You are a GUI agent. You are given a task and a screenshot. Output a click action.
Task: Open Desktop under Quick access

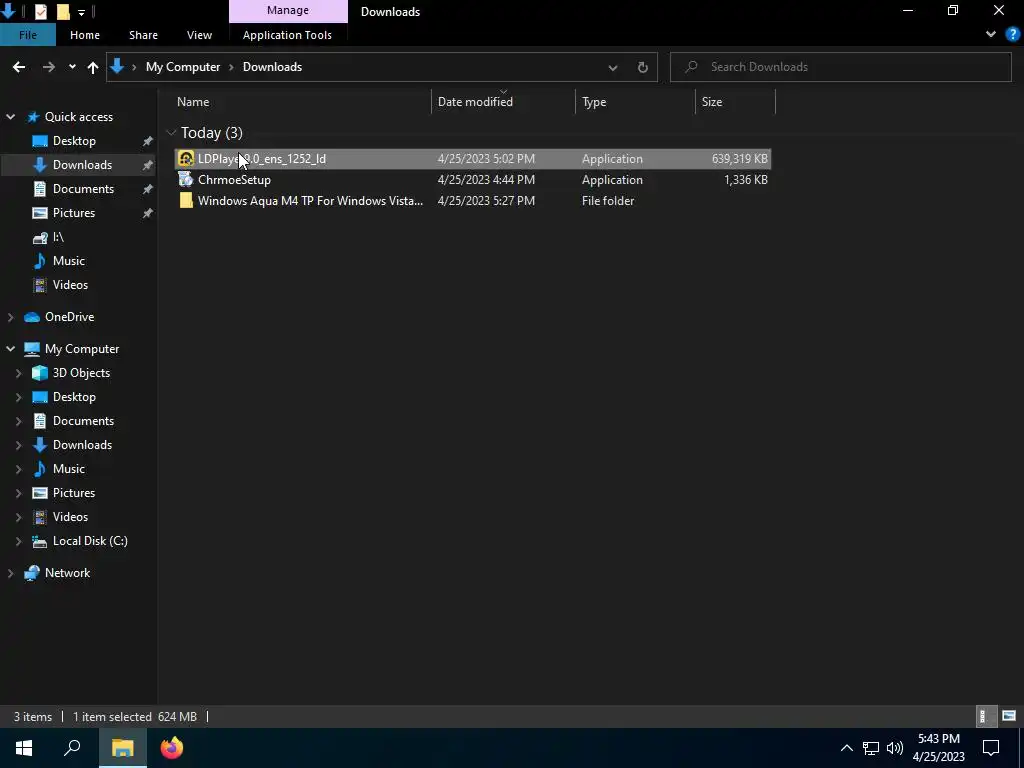[x=74, y=140]
